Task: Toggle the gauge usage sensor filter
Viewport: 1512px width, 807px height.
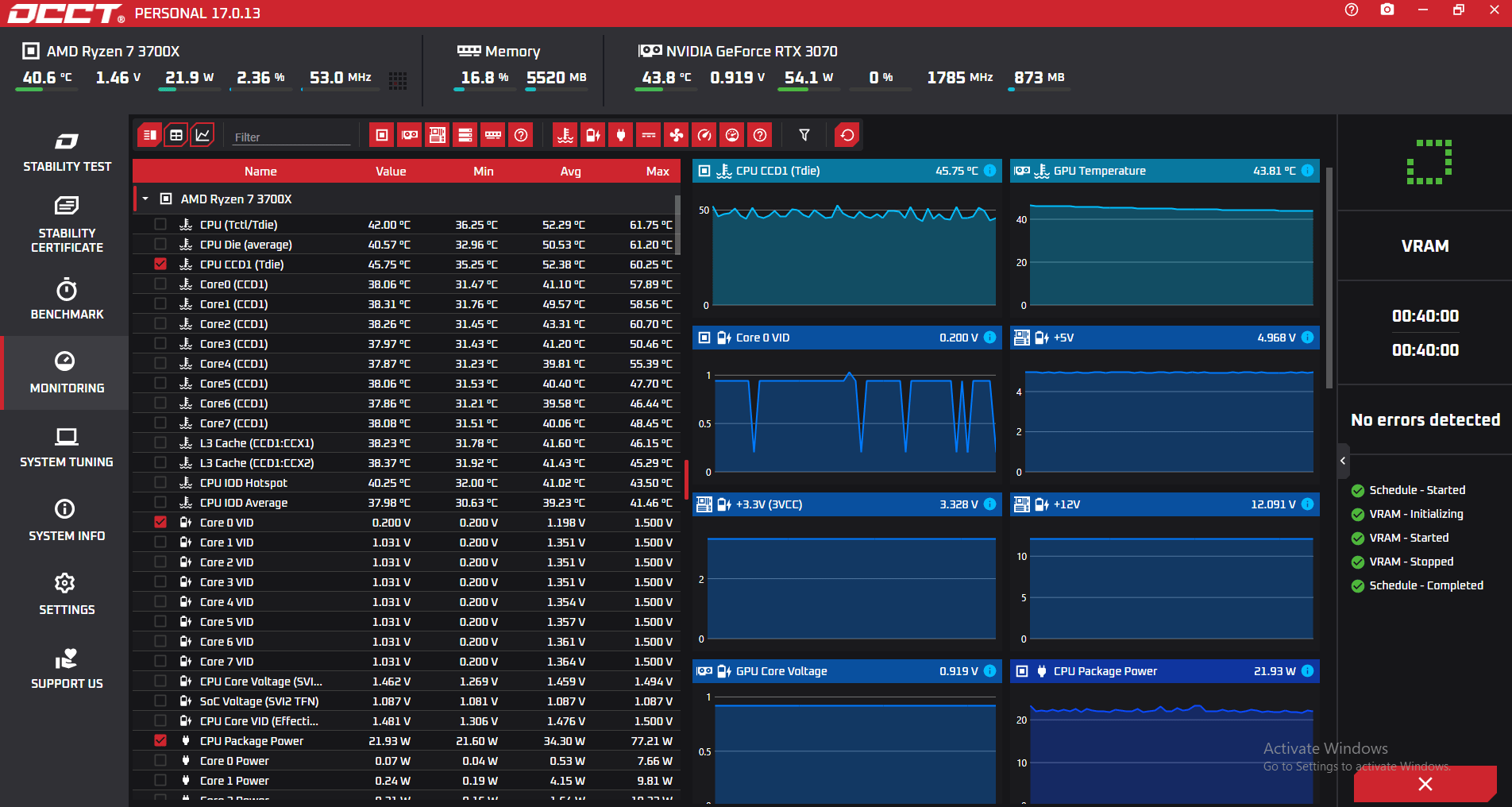Action: 732,135
